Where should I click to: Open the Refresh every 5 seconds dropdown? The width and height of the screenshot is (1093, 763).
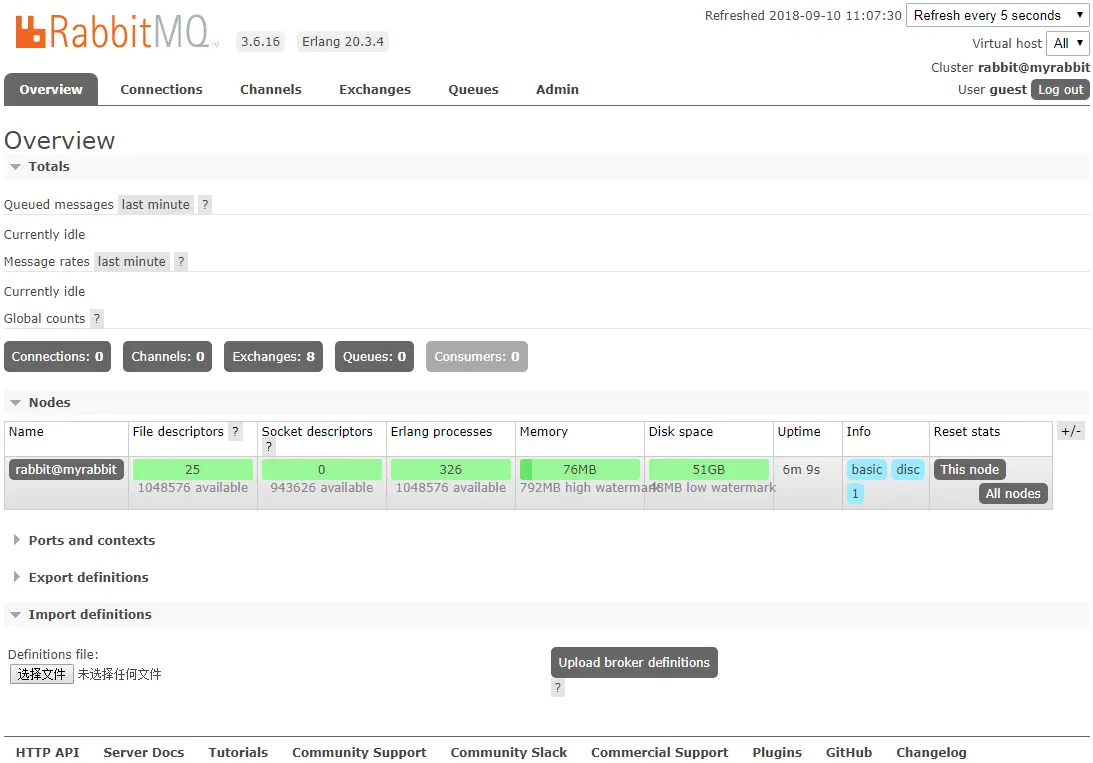[998, 15]
